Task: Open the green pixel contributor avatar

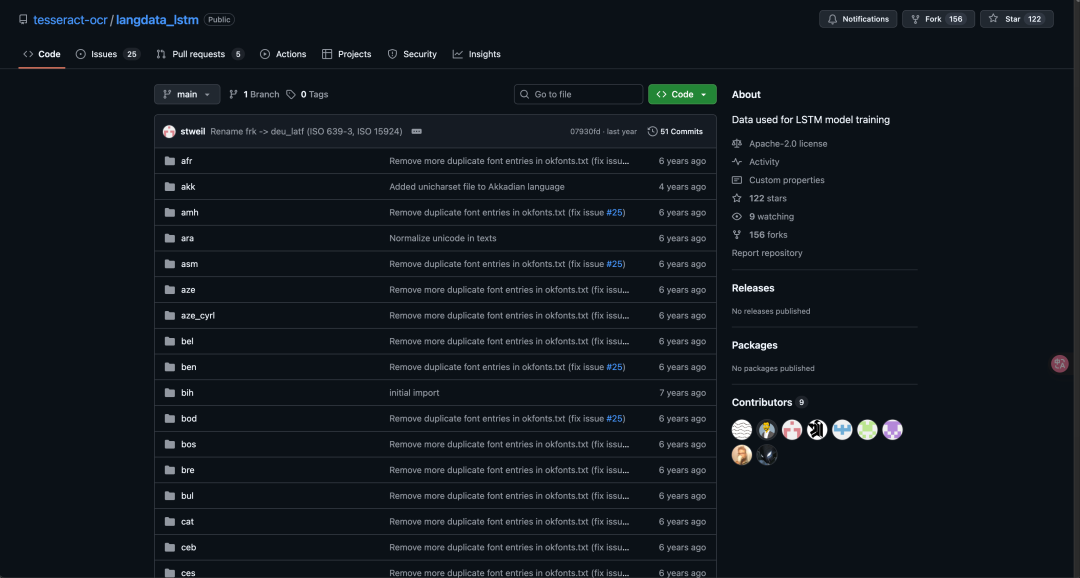Action: click(x=867, y=430)
